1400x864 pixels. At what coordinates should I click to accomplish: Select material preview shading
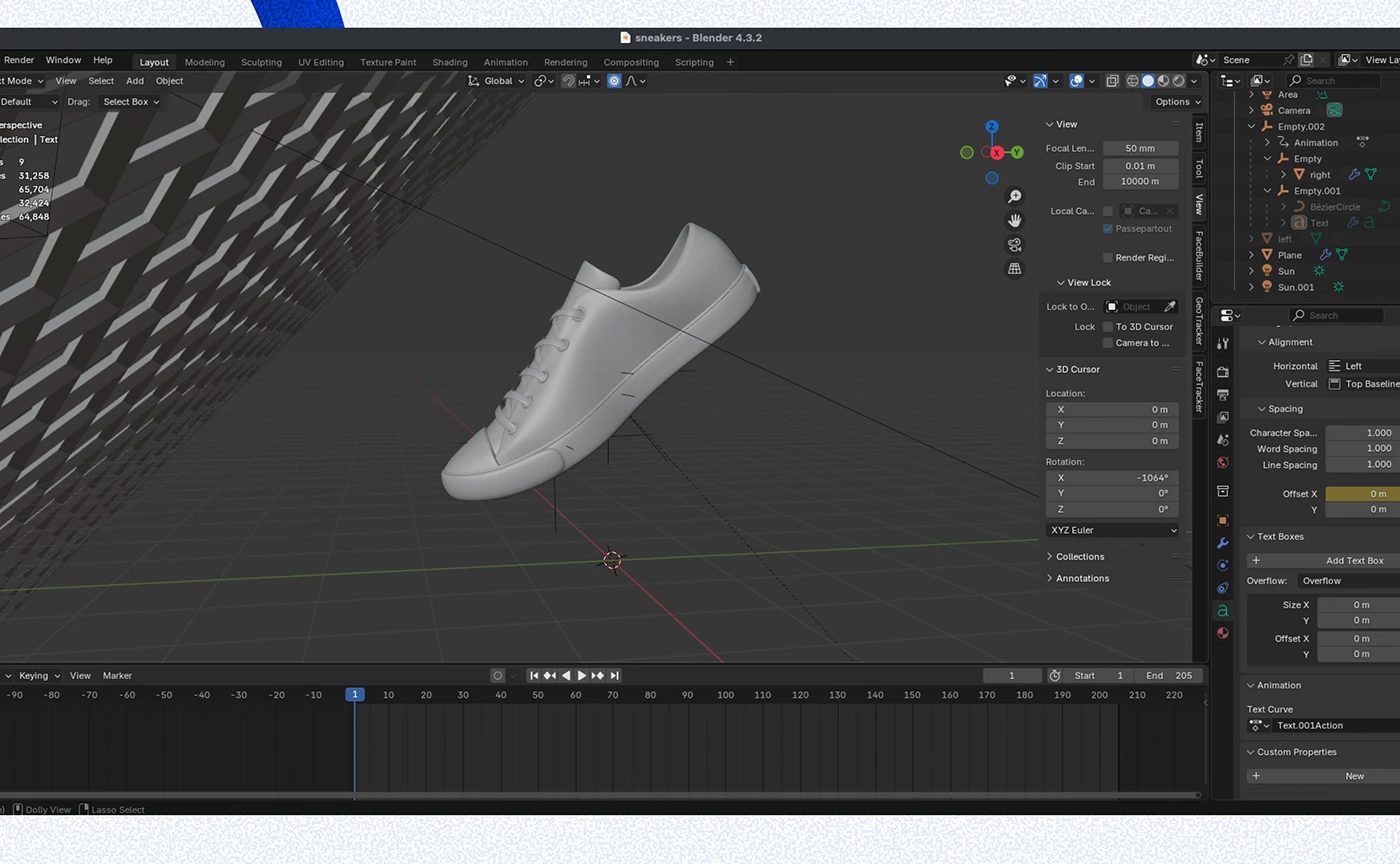pyautogui.click(x=1163, y=81)
